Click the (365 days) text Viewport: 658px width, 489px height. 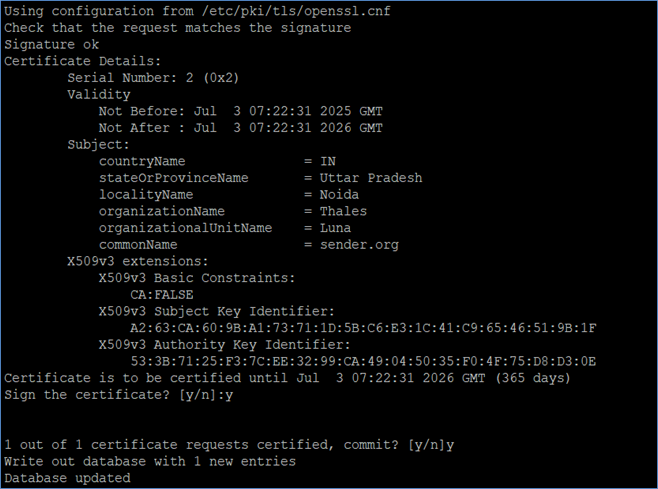coord(533,378)
